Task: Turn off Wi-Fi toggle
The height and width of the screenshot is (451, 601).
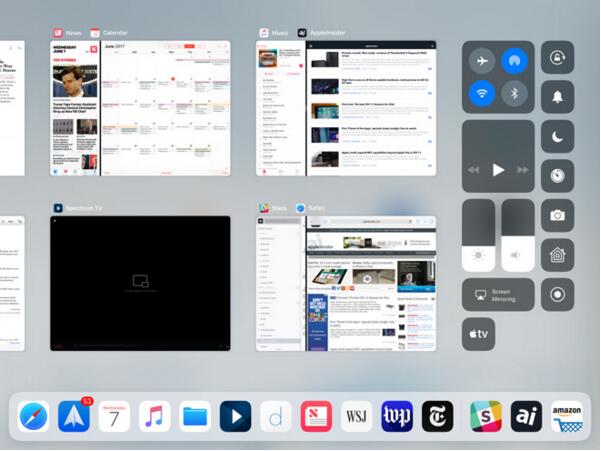Action: pyautogui.click(x=482, y=95)
